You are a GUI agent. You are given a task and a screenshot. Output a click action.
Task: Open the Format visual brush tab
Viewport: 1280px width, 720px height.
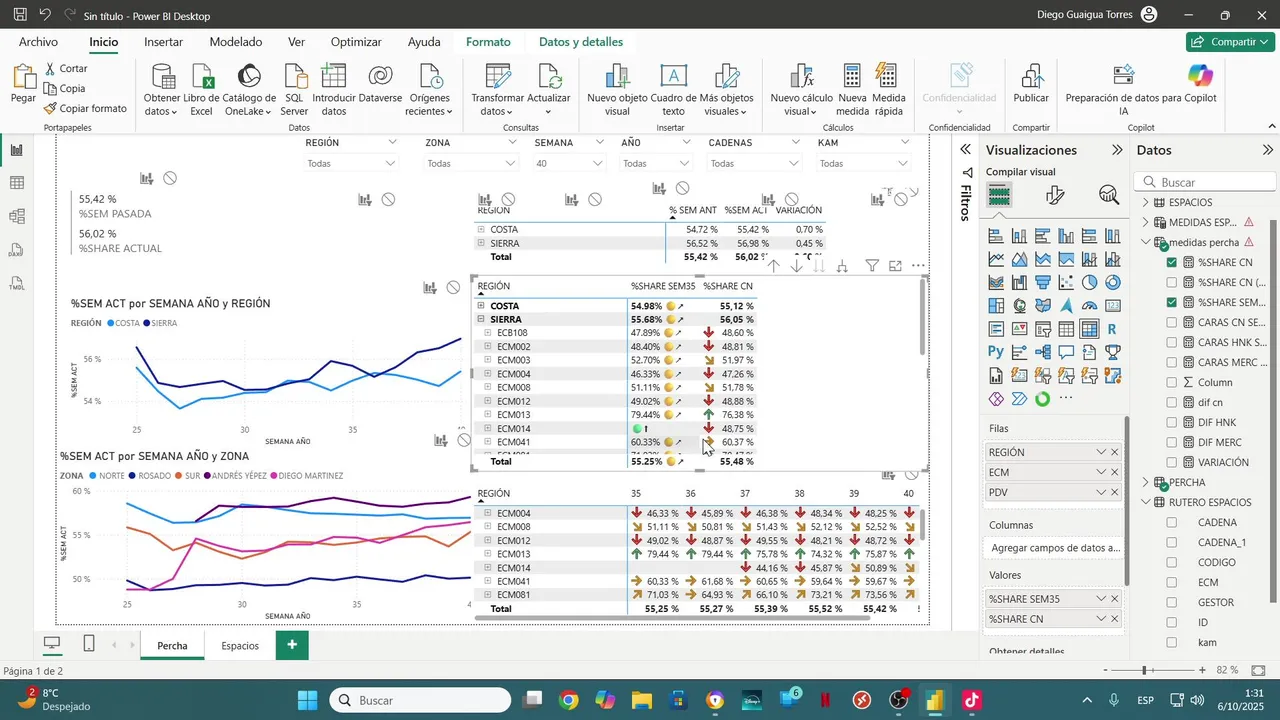click(x=1054, y=195)
